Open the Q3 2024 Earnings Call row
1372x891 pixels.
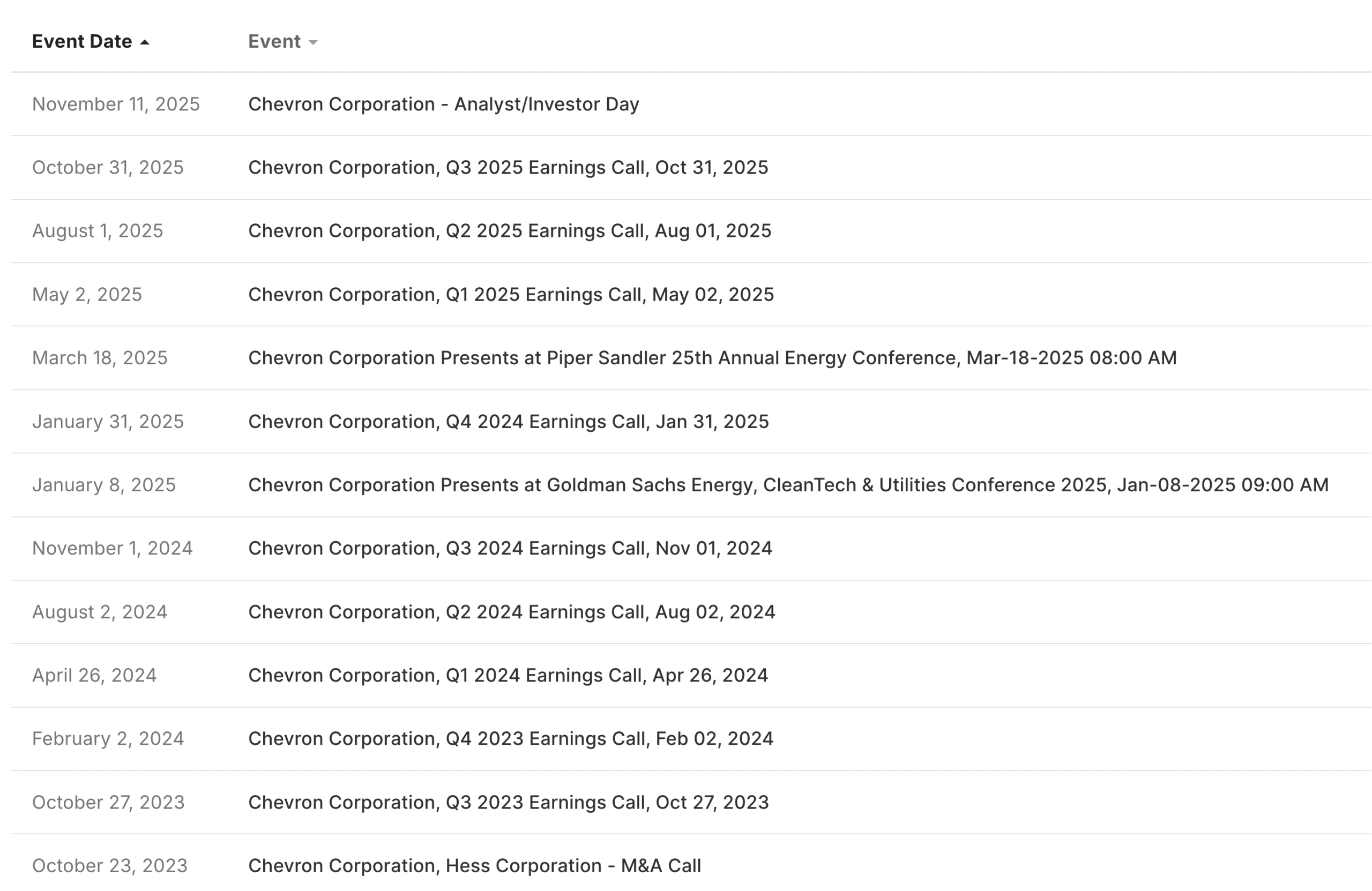[510, 548]
